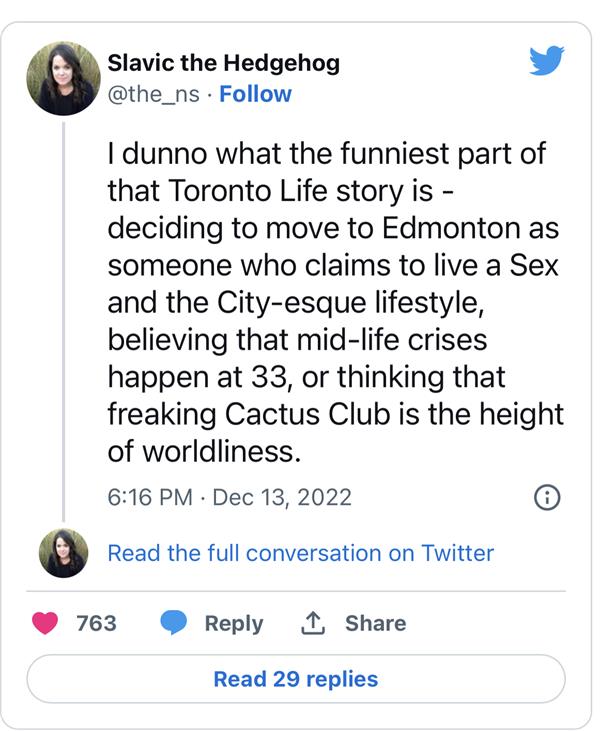600x731 pixels.
Task: Open Read the full conversation on Twitter
Action: click(300, 553)
